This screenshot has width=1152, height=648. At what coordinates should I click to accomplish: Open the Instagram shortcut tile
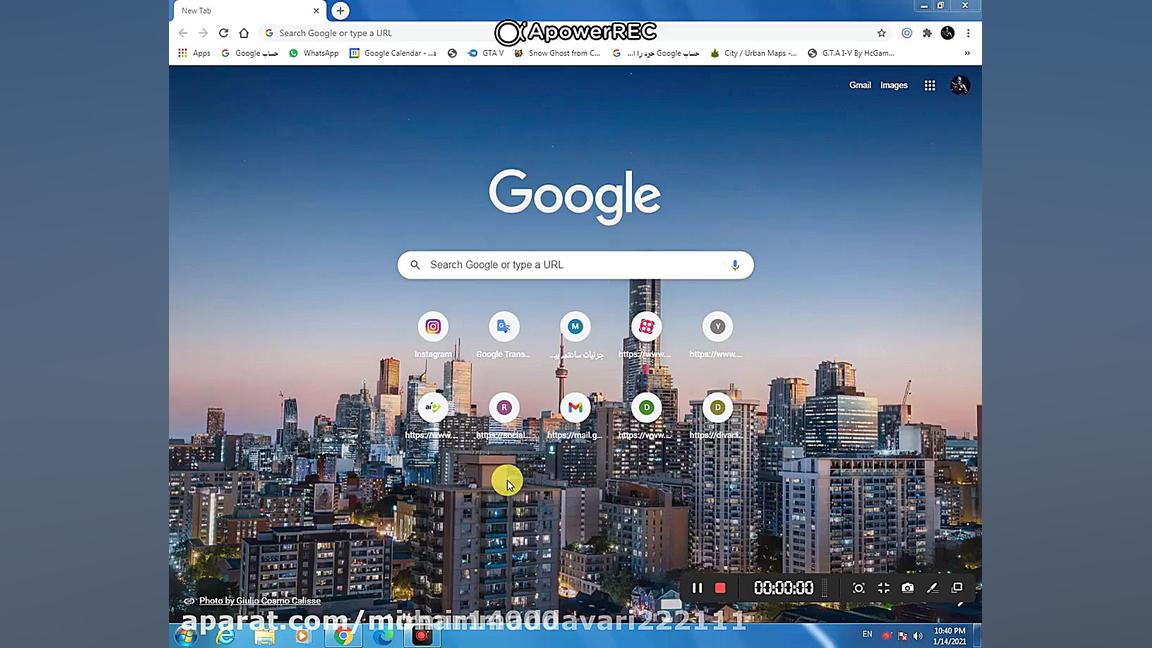[432, 326]
